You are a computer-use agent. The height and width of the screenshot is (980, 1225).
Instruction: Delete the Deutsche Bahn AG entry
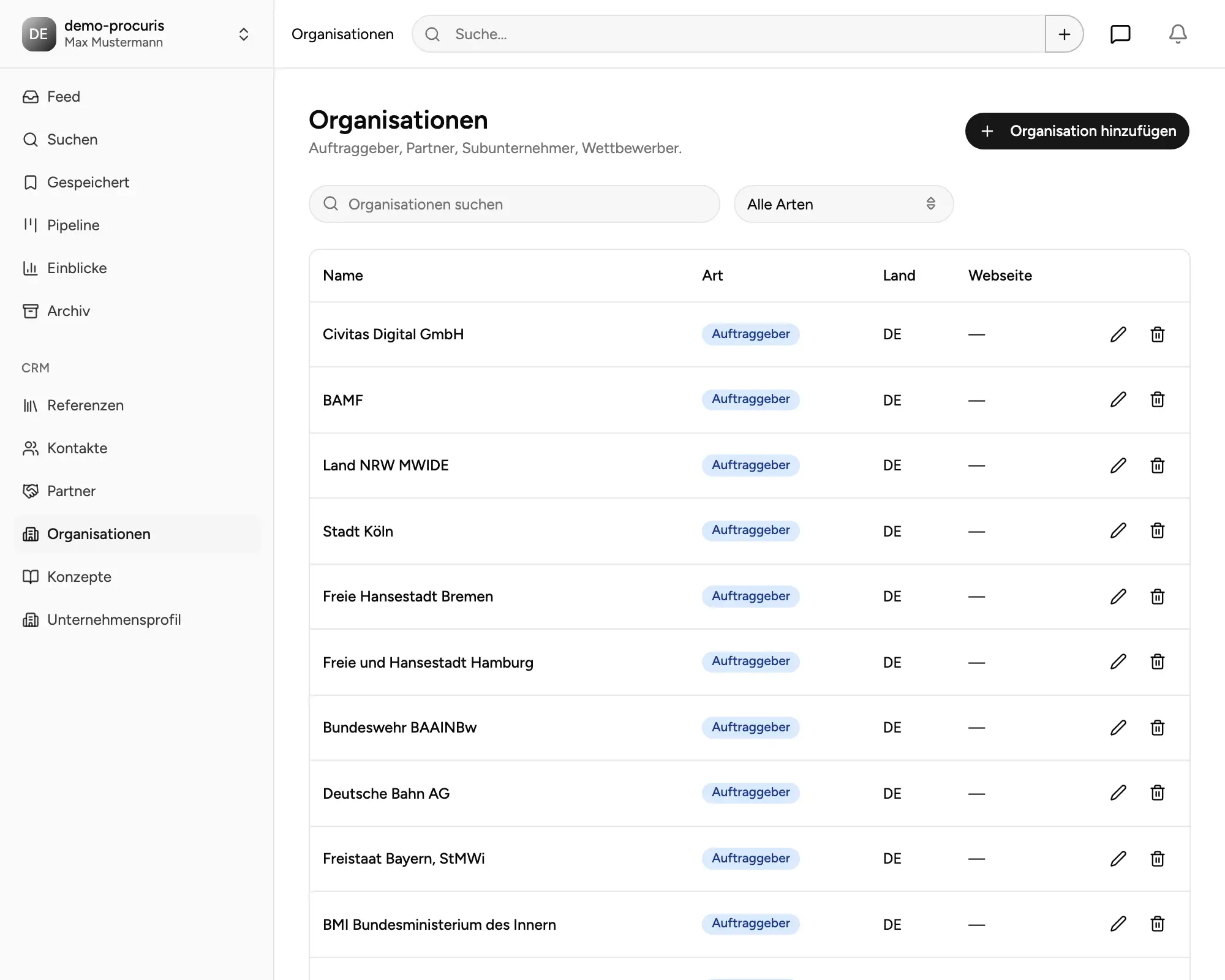point(1158,793)
